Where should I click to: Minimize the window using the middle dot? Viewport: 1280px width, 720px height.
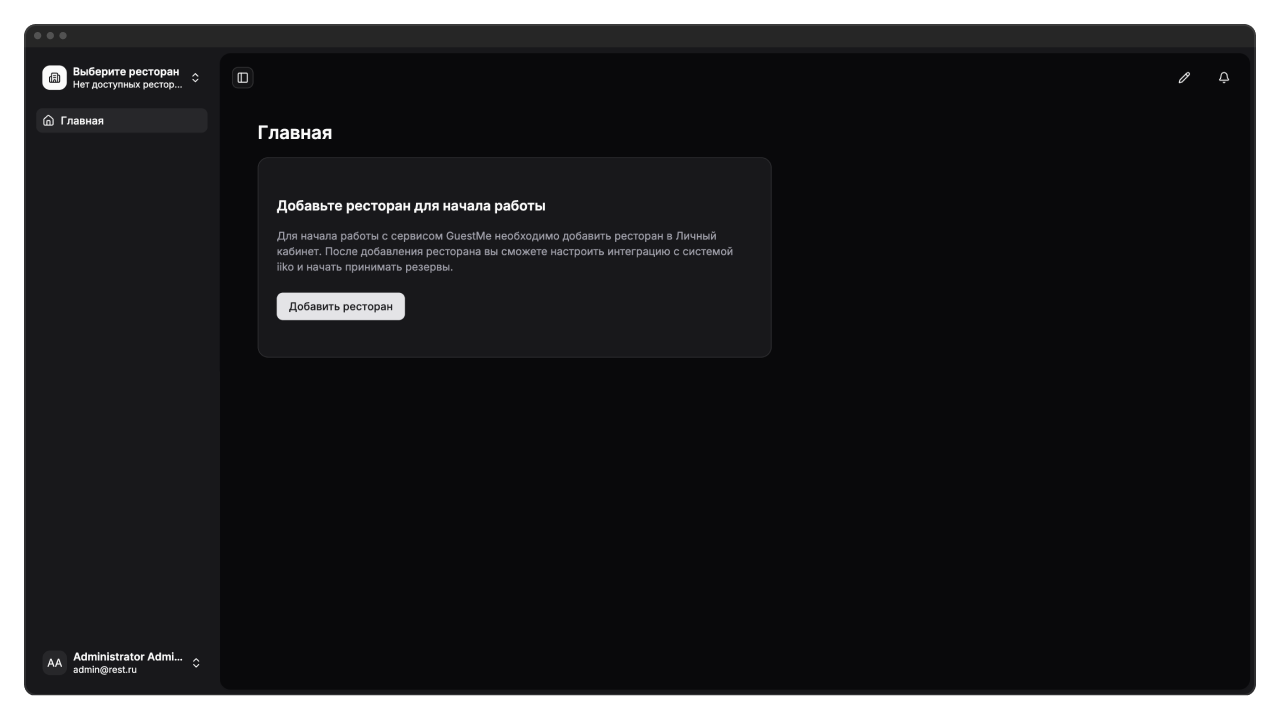coord(50,36)
